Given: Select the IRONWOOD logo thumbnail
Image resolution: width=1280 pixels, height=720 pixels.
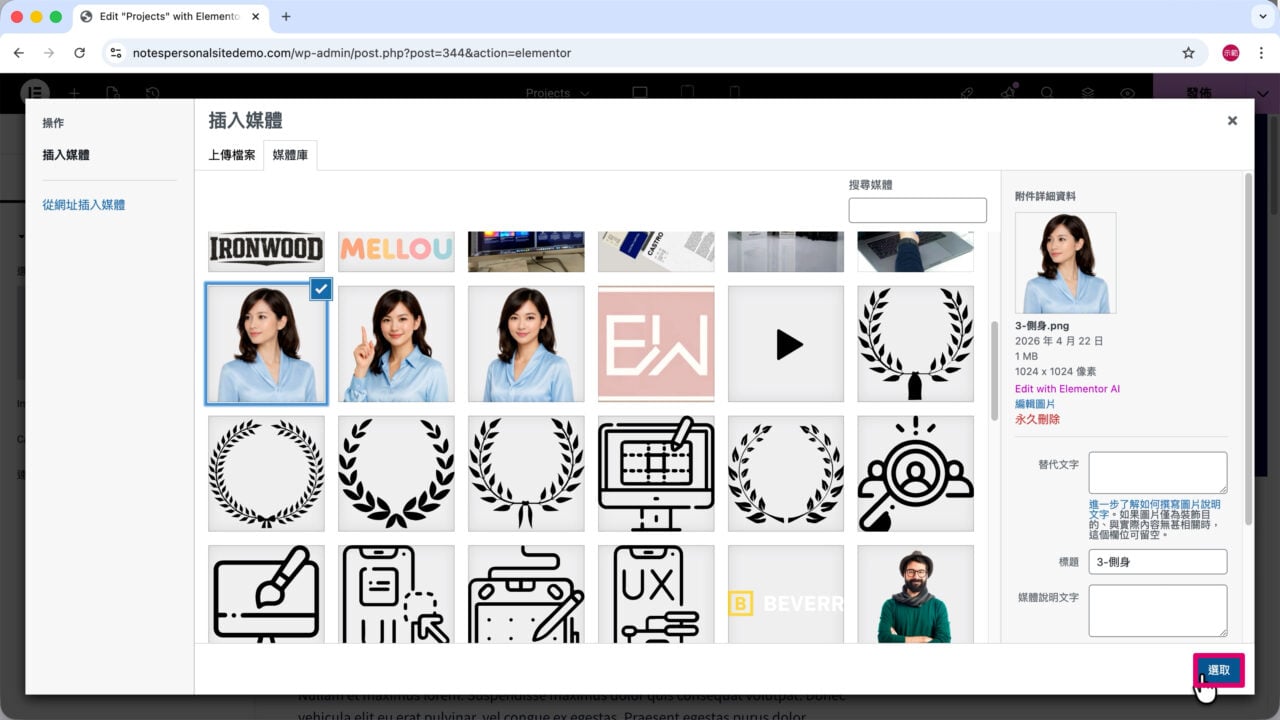Looking at the screenshot, I should click(266, 251).
